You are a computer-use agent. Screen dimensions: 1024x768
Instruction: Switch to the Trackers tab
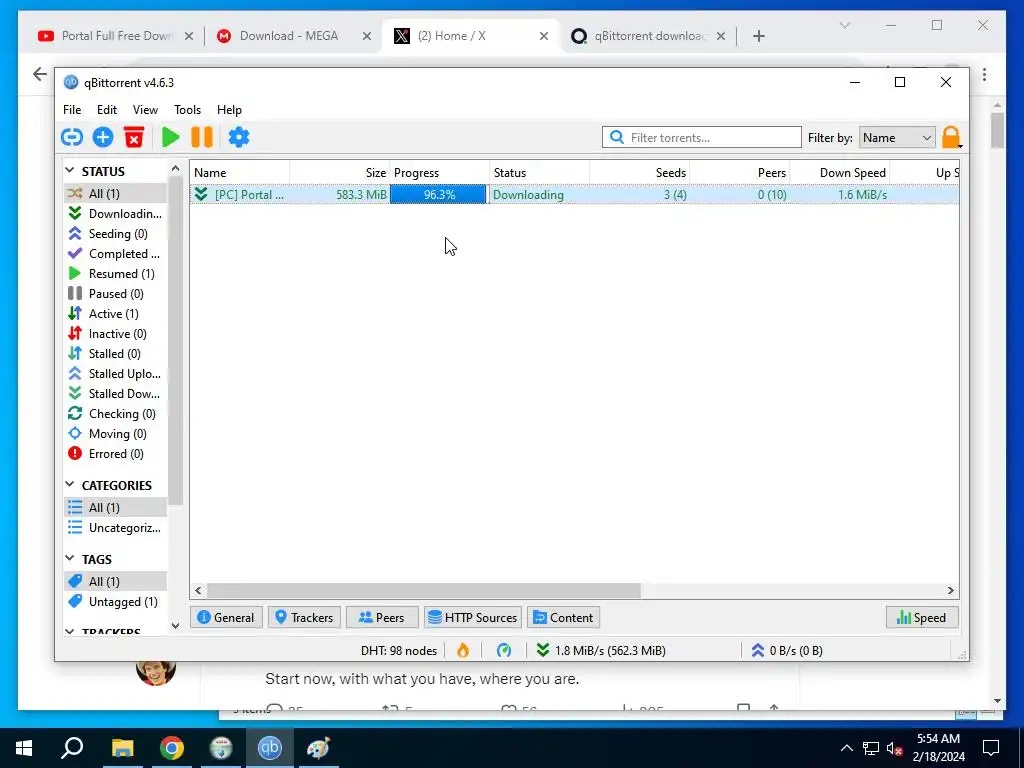(304, 617)
